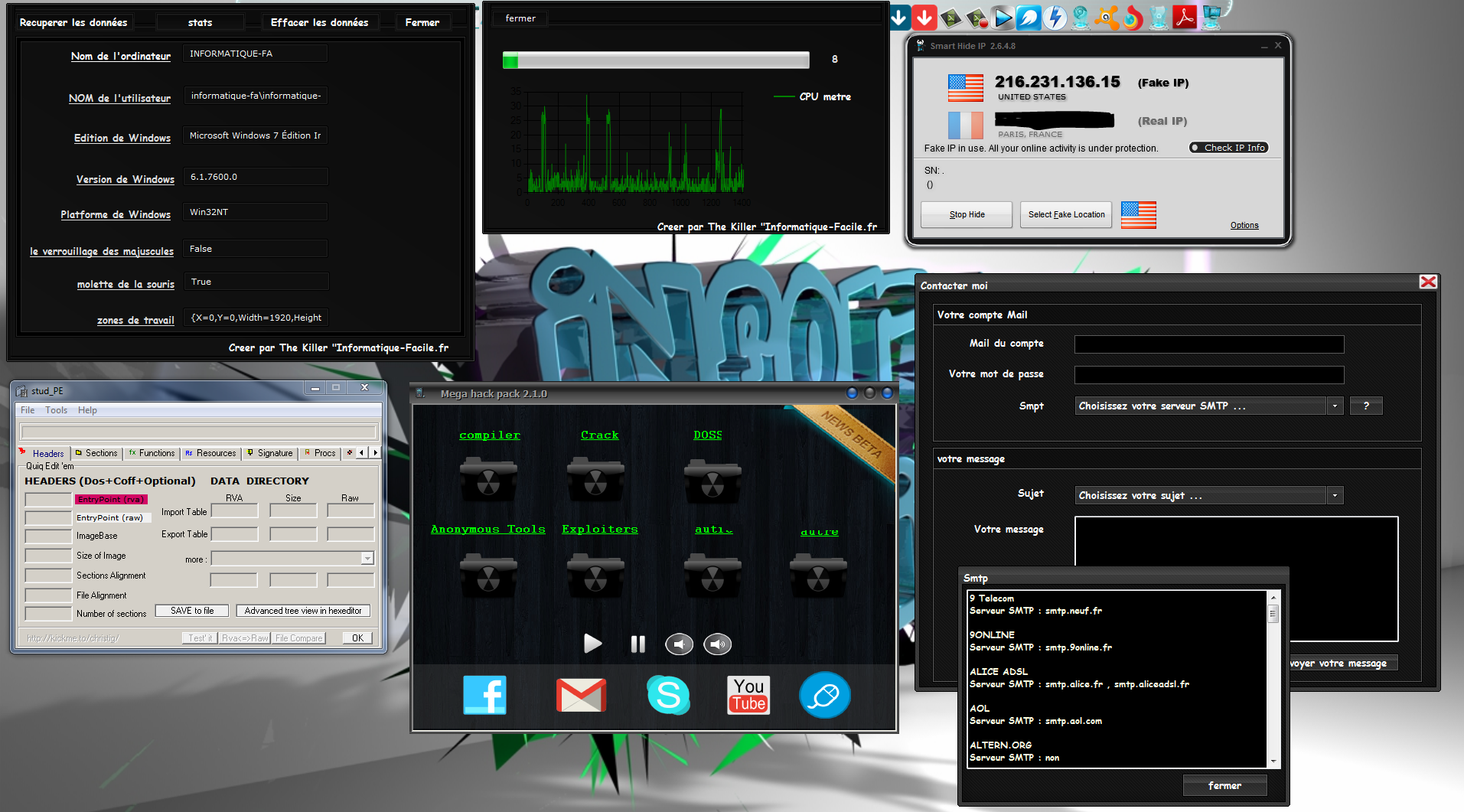Click SAVE to file button
1464x812 pixels.
[192, 611]
